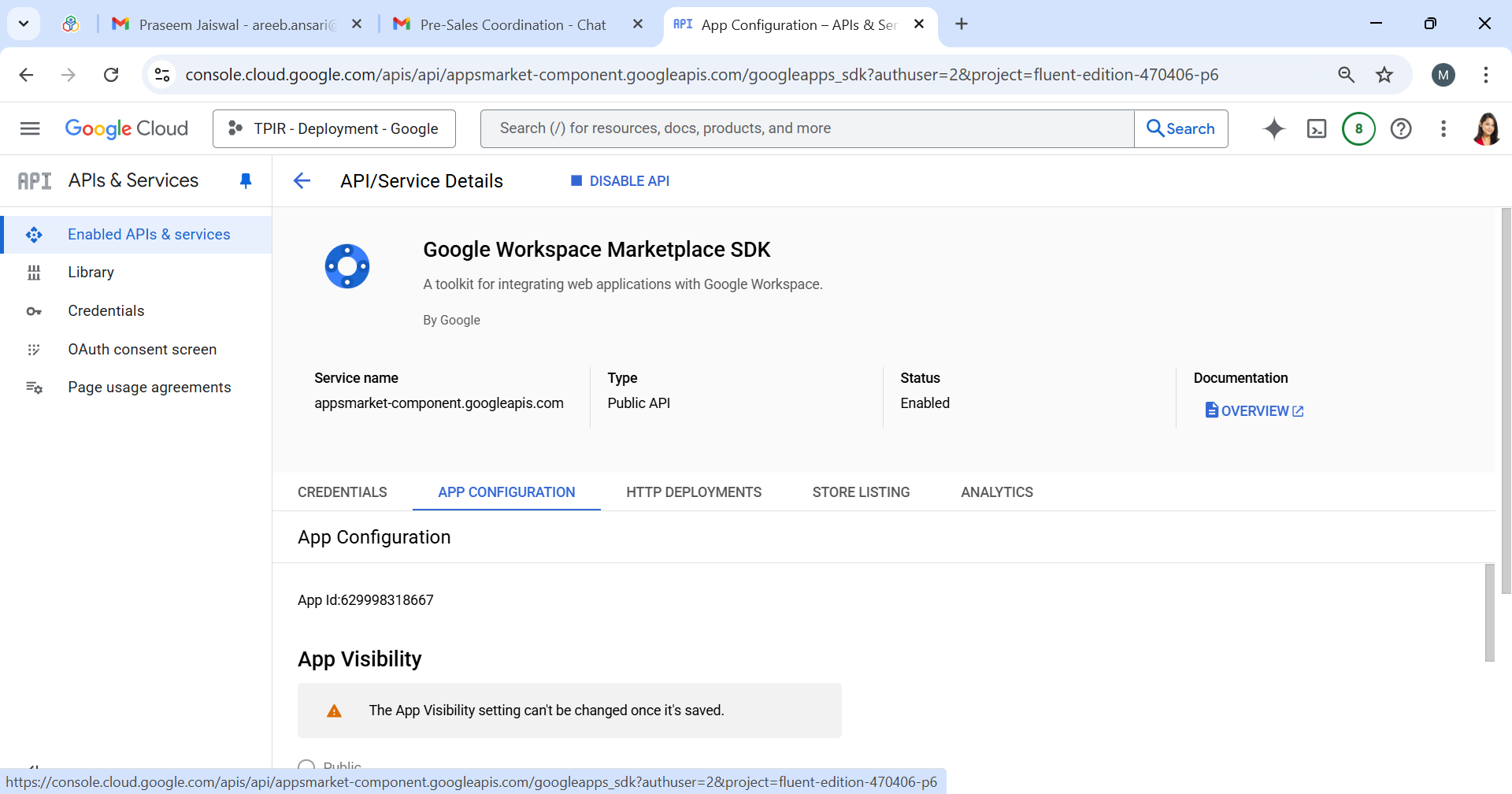Click the Google Cloud logo
The width and height of the screenshot is (1512, 794).
point(126,128)
